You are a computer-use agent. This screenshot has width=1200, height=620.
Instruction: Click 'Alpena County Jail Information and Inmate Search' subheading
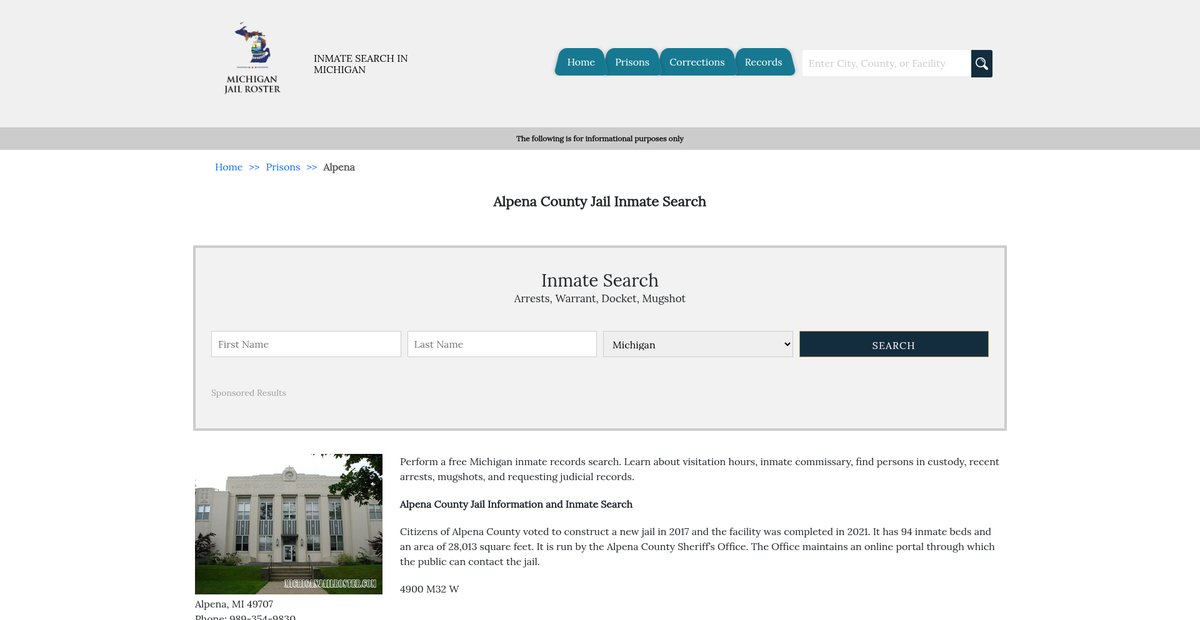(516, 504)
